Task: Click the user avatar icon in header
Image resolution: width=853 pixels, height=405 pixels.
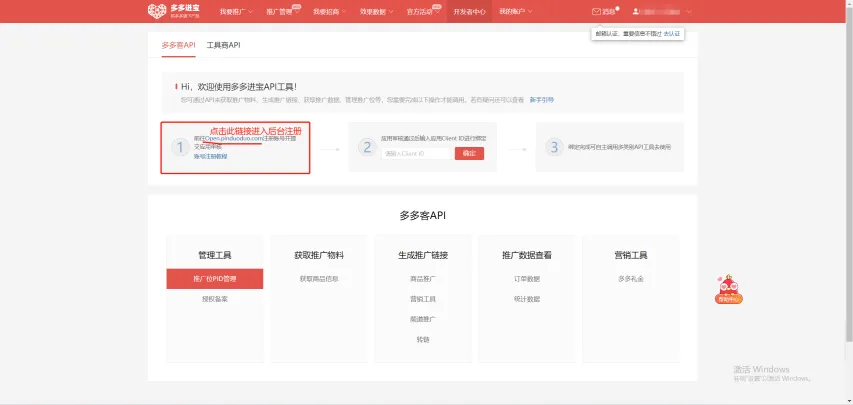Action: point(636,11)
